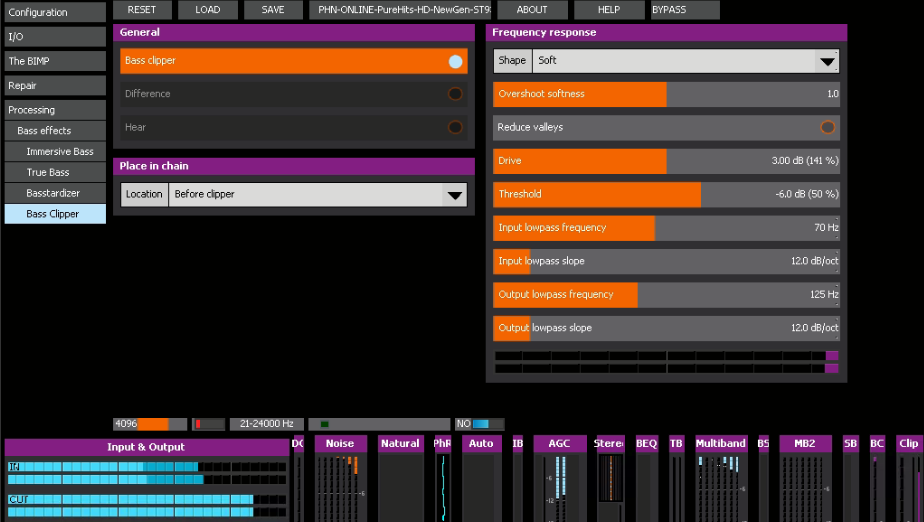Viewport: 924px width, 522px height.
Task: Toggle the Difference option
Action: click(455, 94)
